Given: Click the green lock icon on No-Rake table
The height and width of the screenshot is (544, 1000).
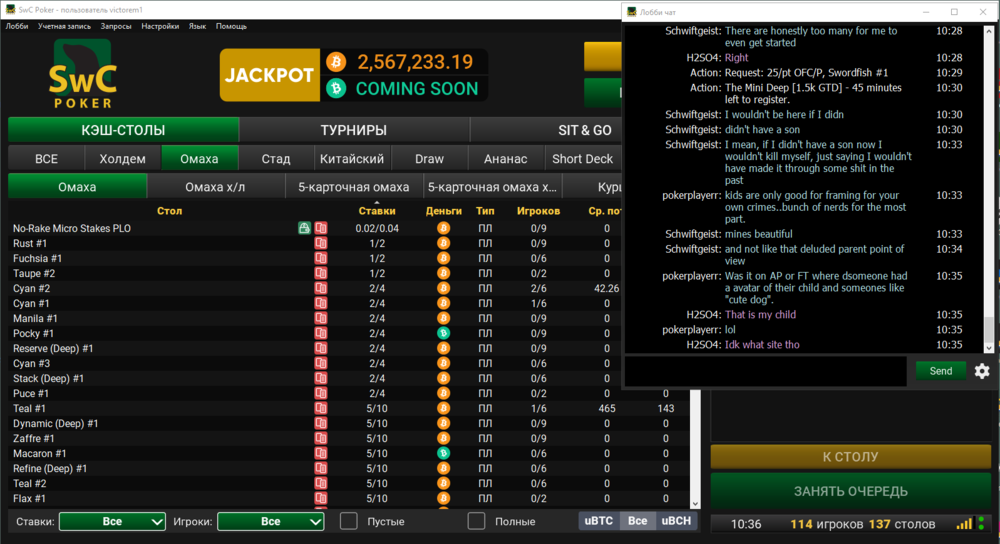Looking at the screenshot, I should (x=304, y=229).
